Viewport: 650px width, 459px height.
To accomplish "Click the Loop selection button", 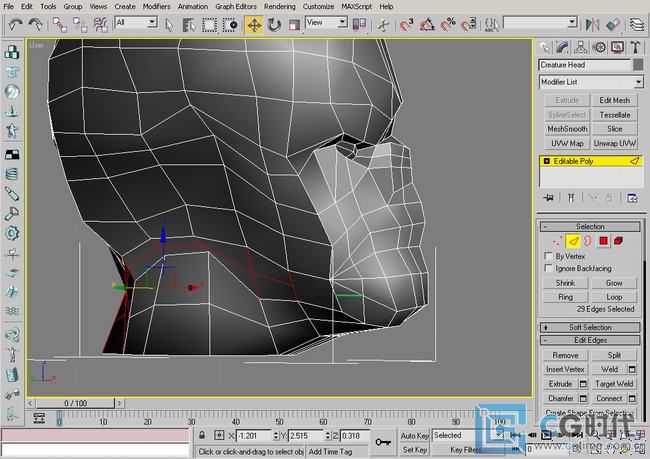I will pyautogui.click(x=614, y=297).
